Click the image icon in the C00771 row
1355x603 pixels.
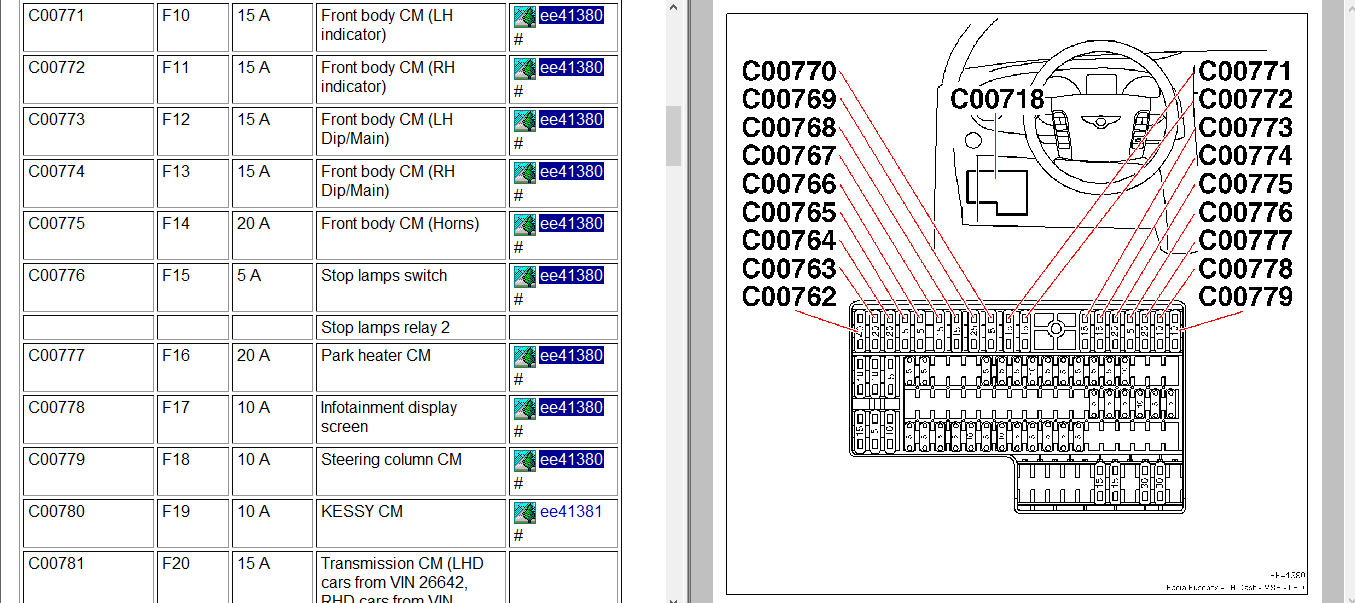[525, 16]
